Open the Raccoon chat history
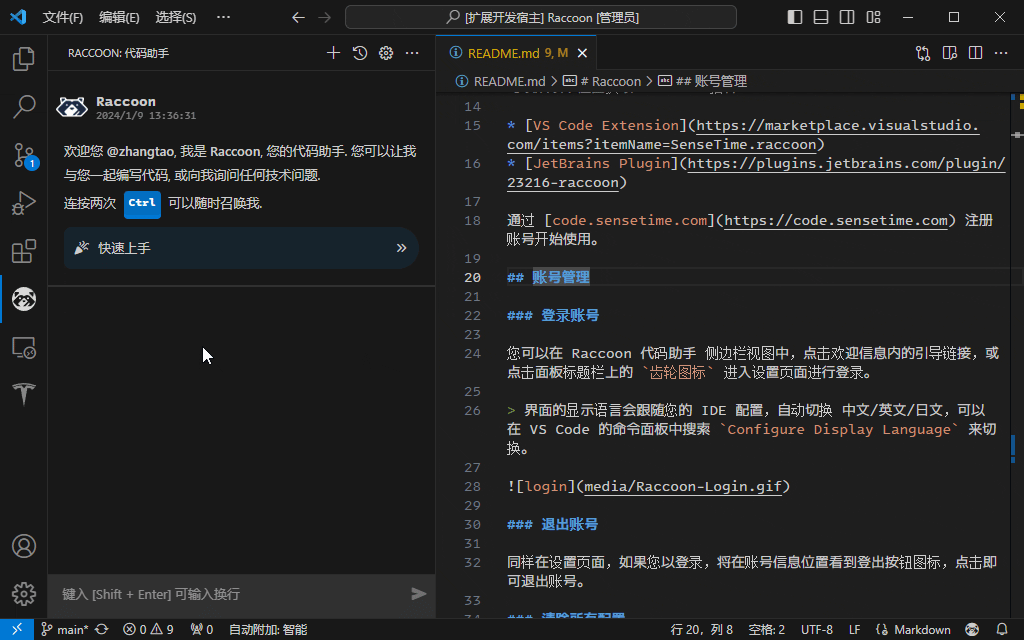The width and height of the screenshot is (1024, 640). pos(360,53)
